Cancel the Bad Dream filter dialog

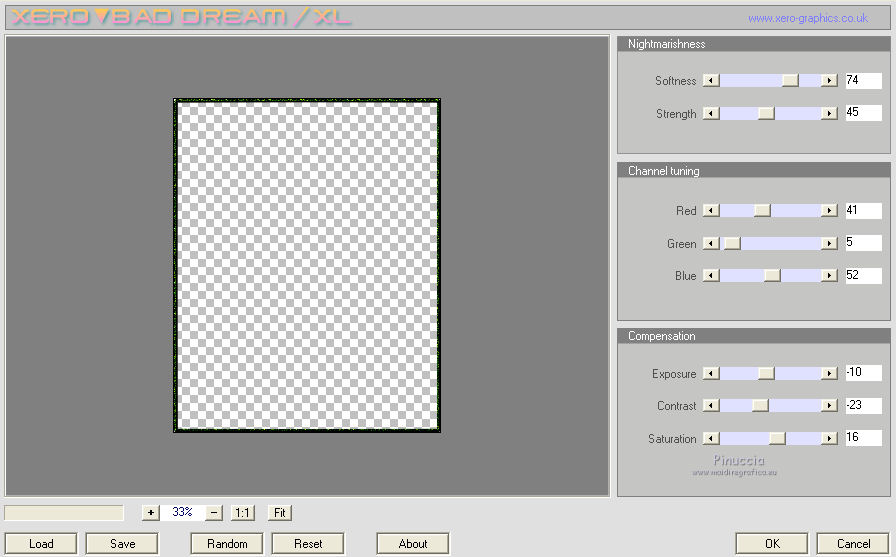[x=853, y=543]
